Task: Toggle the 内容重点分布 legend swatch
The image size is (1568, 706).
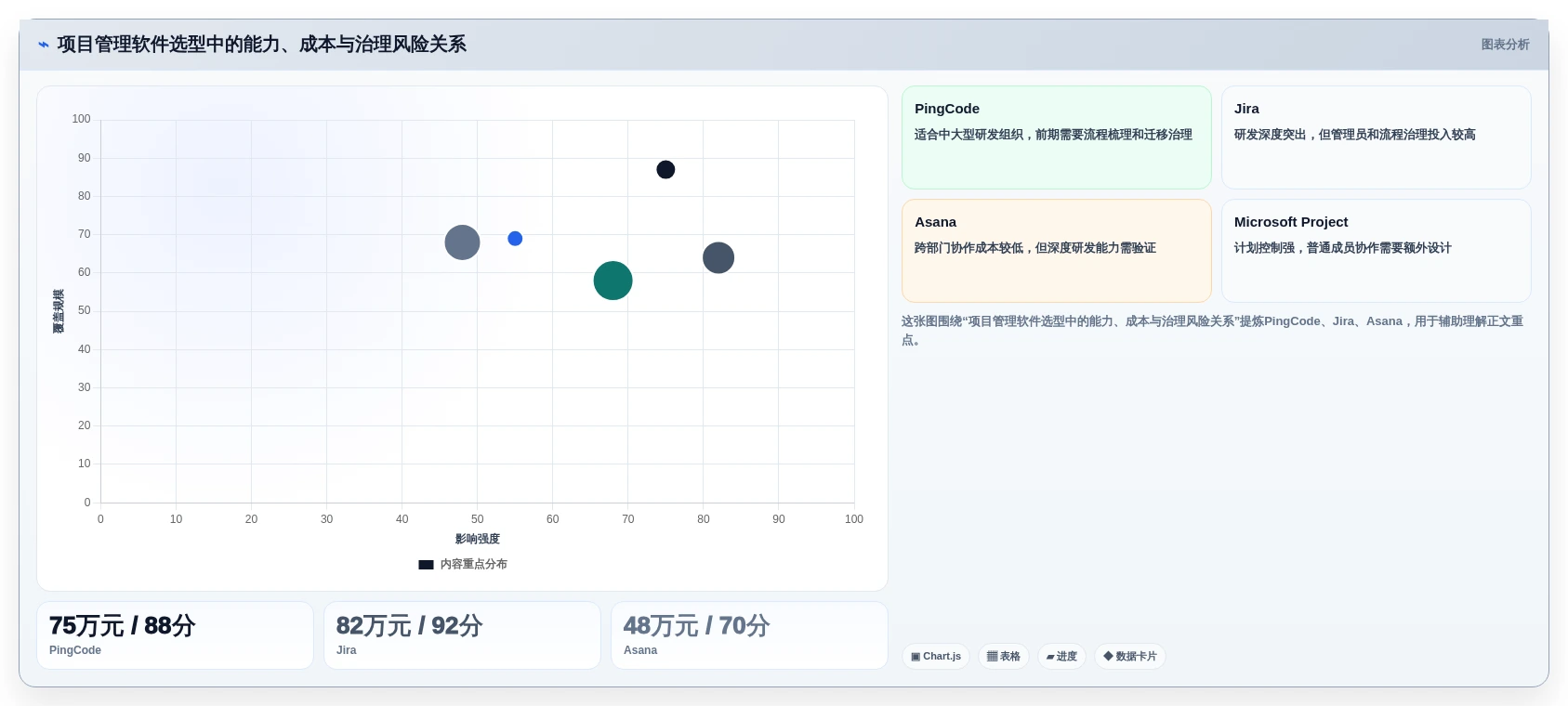Action: (x=426, y=565)
